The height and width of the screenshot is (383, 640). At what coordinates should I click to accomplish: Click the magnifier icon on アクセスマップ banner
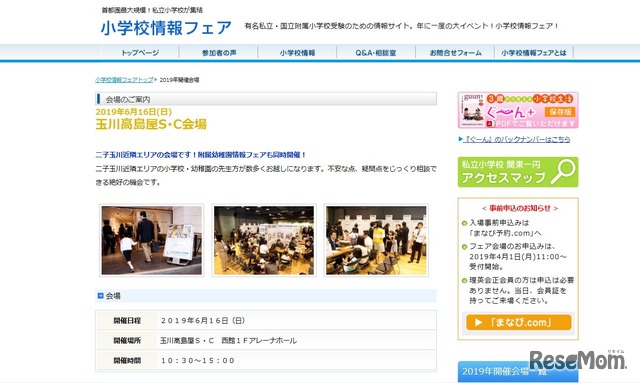click(x=563, y=171)
